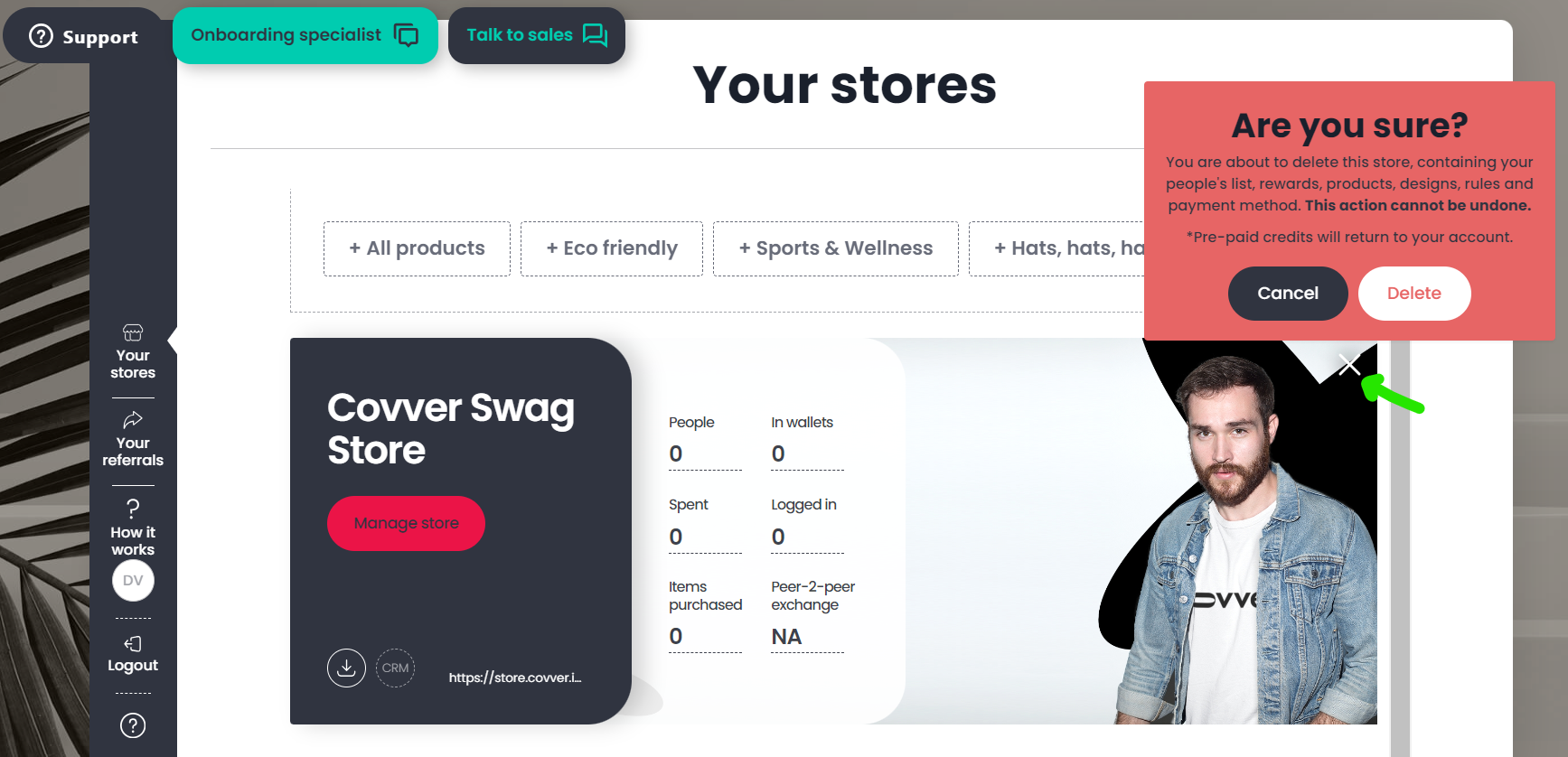Open the Support button
This screenshot has height=757, width=1568.
(83, 36)
